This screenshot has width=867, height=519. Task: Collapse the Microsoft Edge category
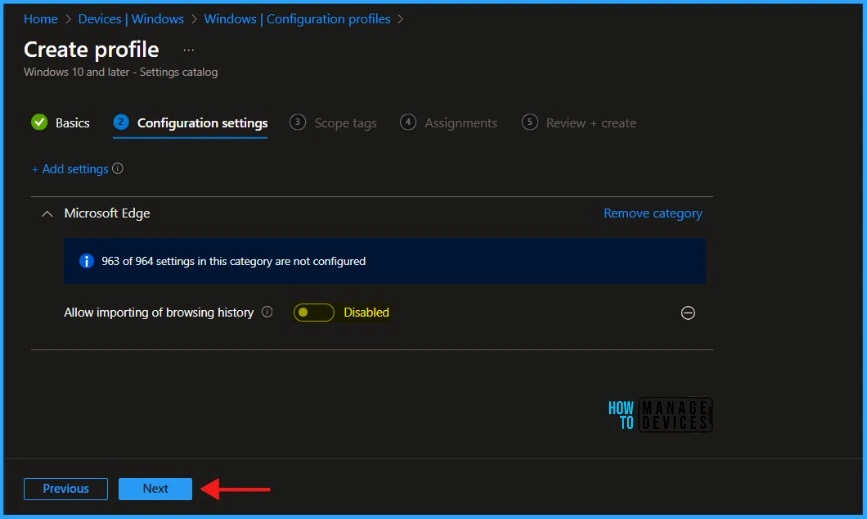click(x=48, y=214)
